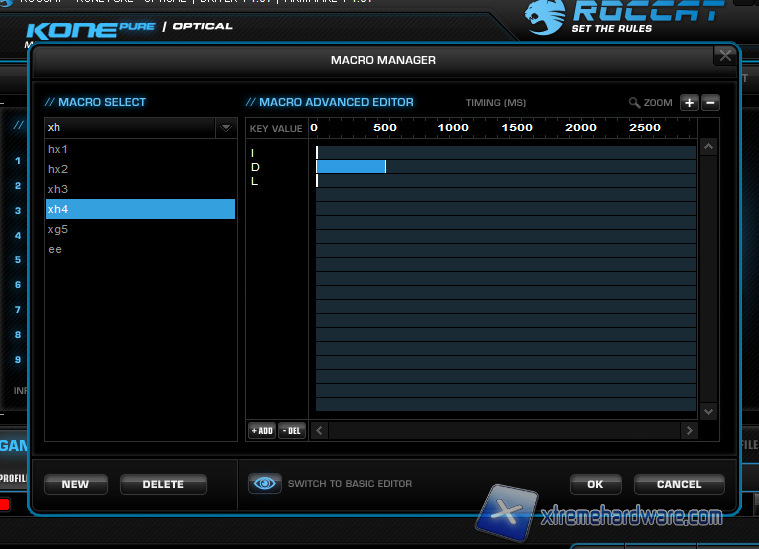Viewport: 759px width, 549px height.
Task: Click the horizontal scroll left arrow
Action: pyautogui.click(x=319, y=430)
